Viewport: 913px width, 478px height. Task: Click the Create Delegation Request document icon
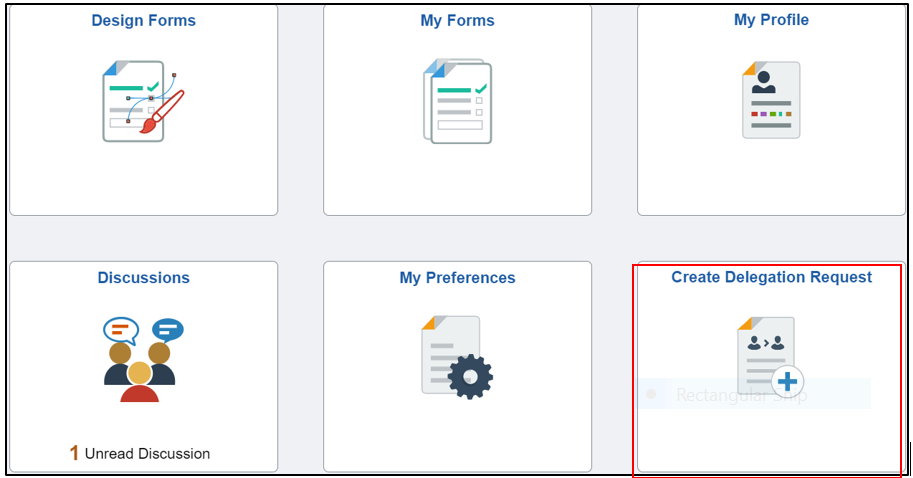click(x=766, y=352)
